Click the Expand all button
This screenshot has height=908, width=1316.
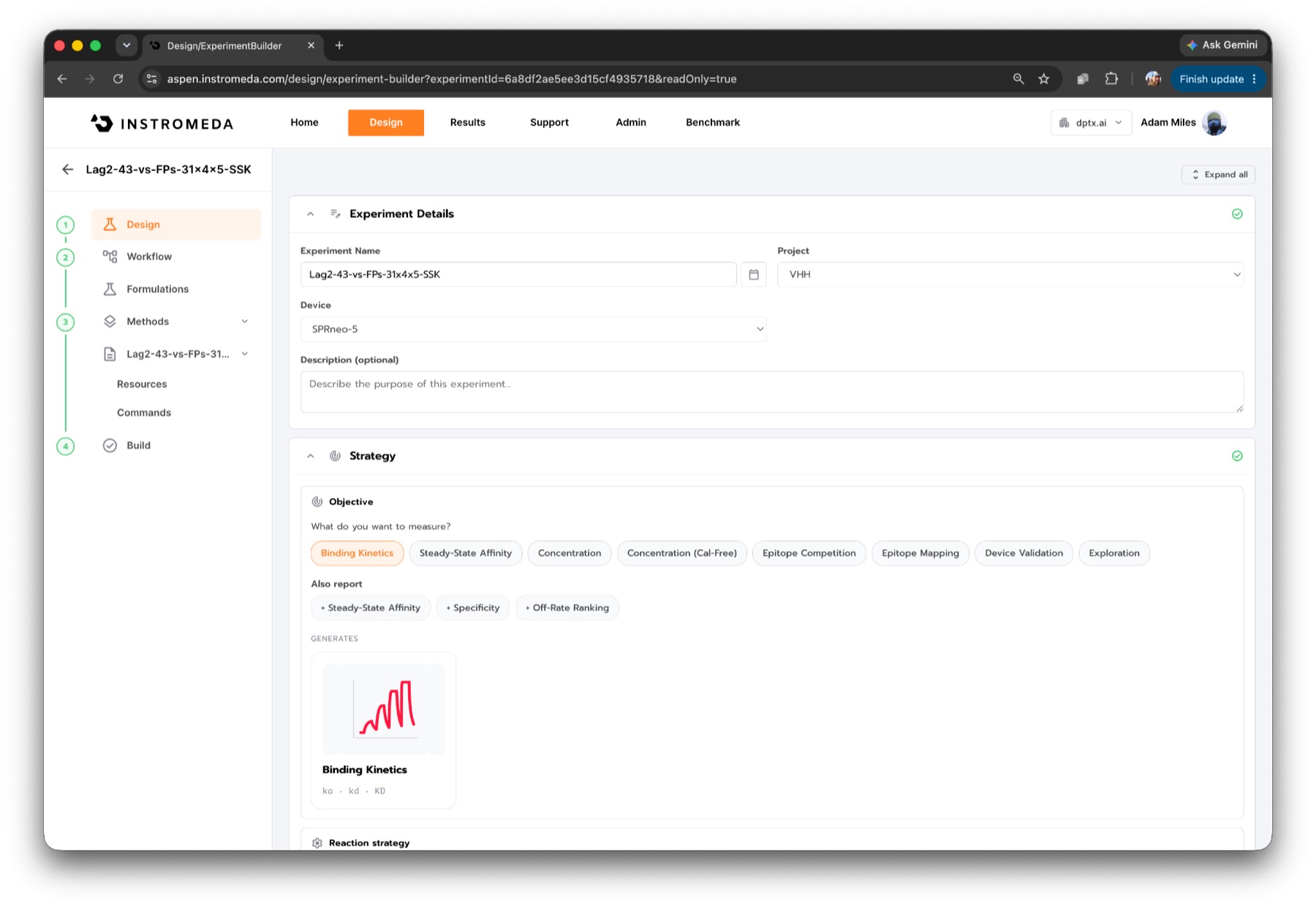tap(1218, 175)
